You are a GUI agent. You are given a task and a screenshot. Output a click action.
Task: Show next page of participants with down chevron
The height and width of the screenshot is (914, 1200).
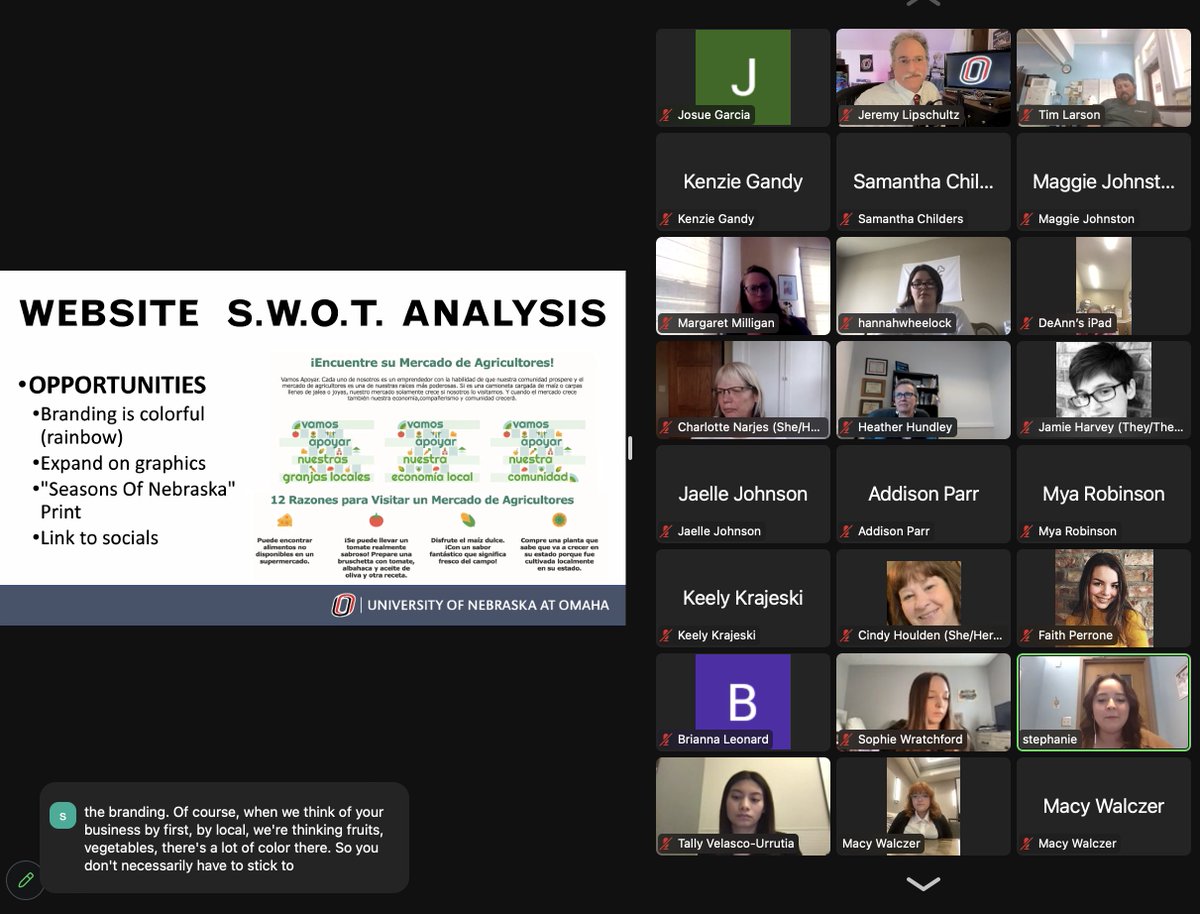[922, 884]
